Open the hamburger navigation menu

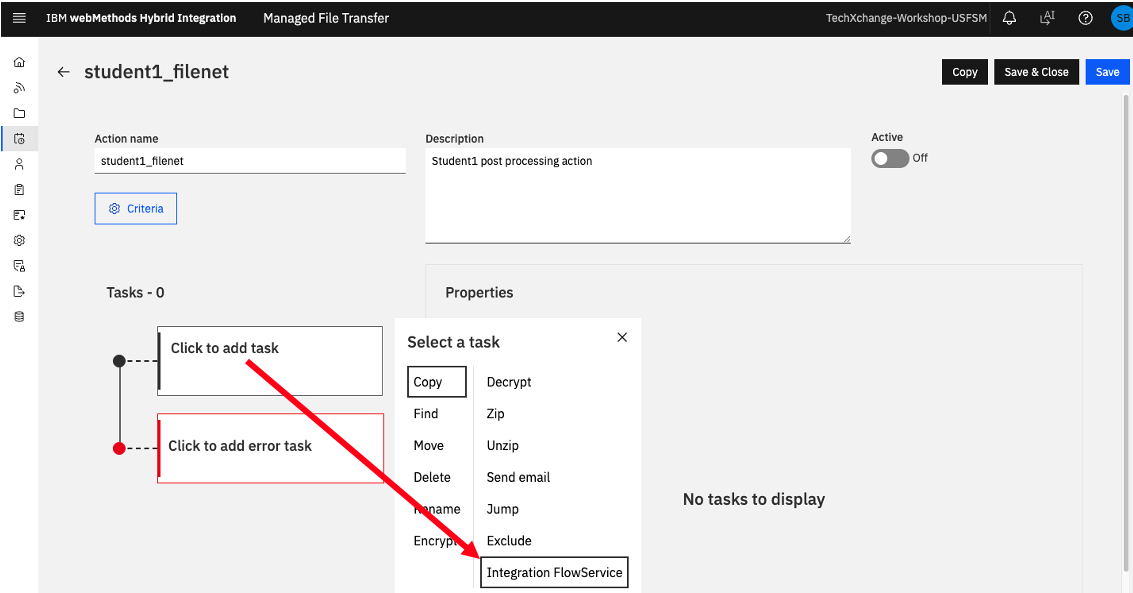pos(20,18)
